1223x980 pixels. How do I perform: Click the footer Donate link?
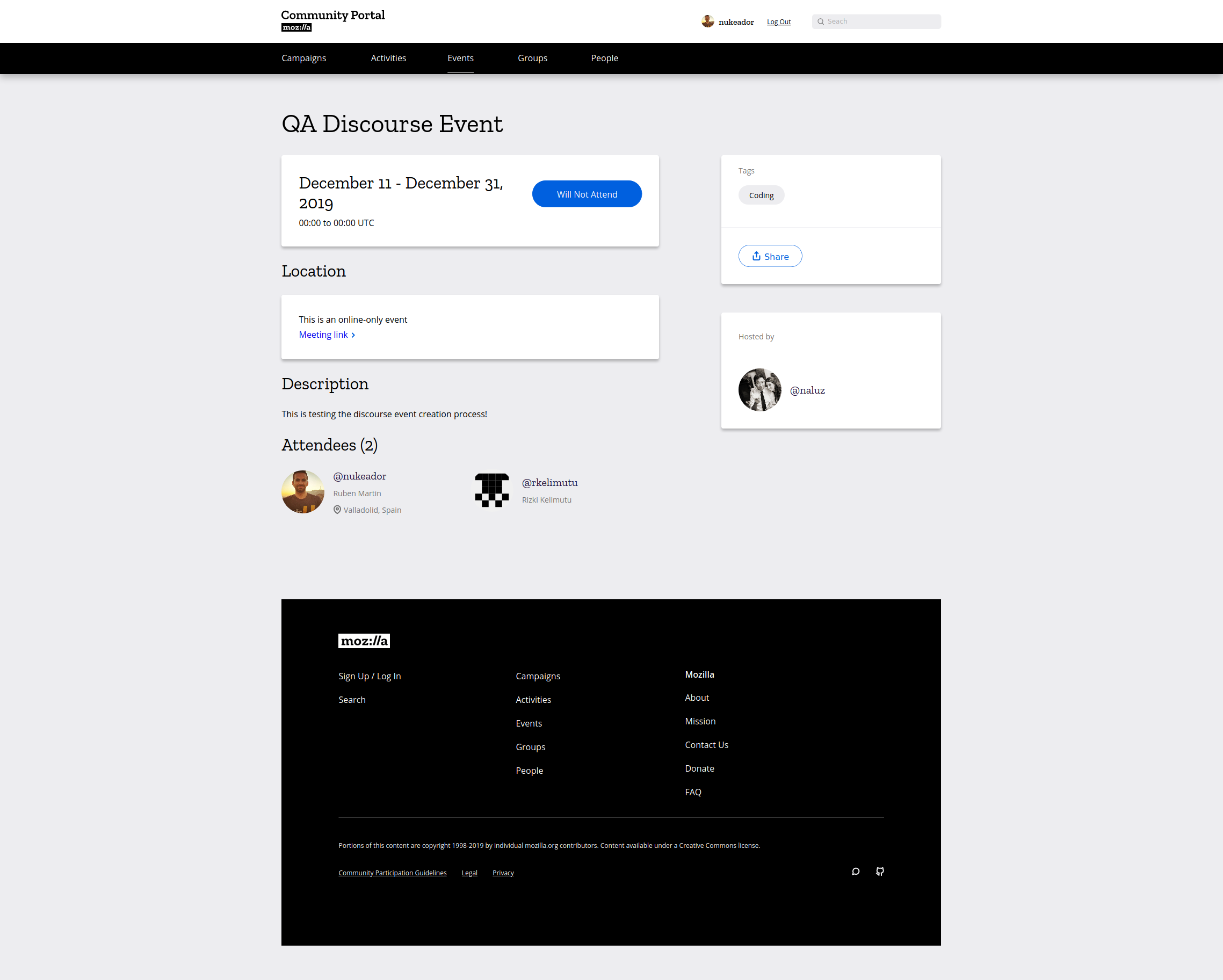pos(699,768)
